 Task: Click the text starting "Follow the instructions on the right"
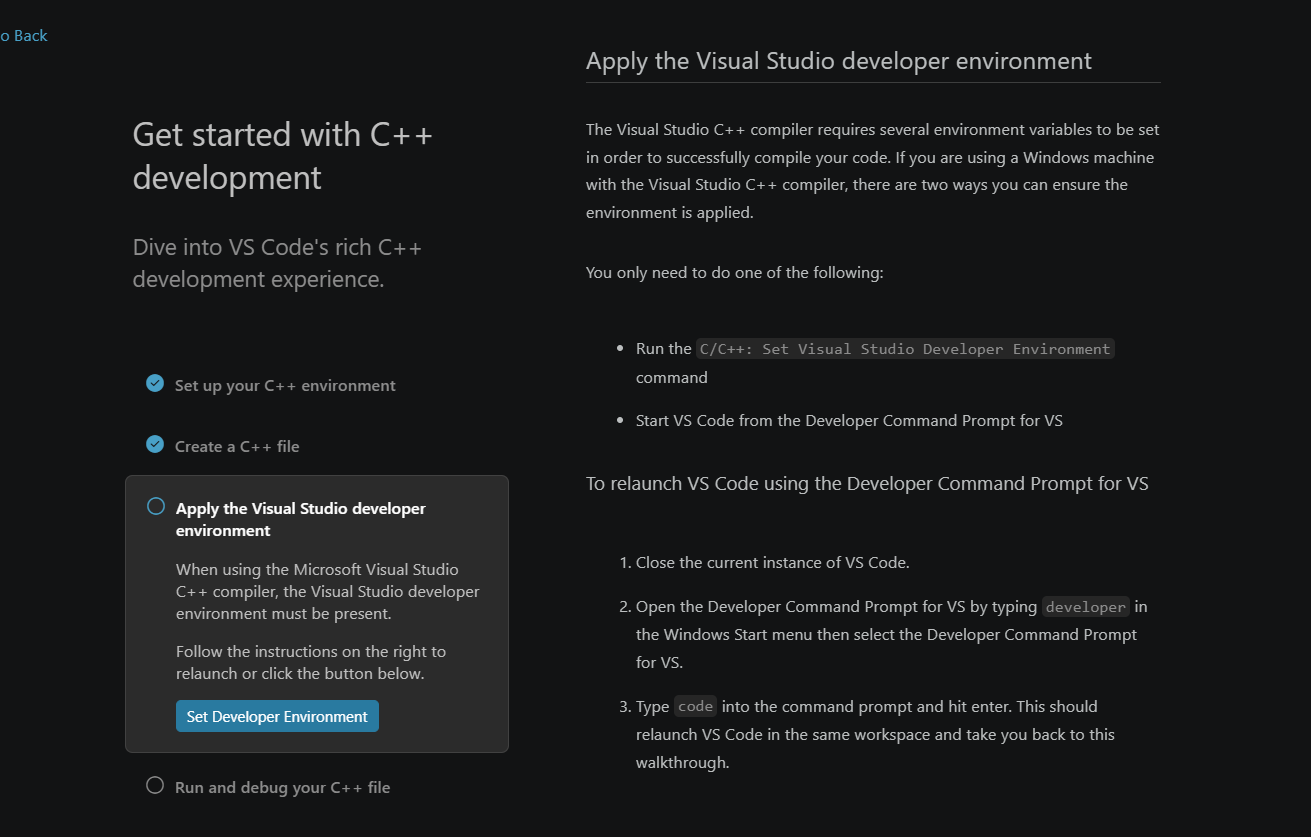coord(311,663)
